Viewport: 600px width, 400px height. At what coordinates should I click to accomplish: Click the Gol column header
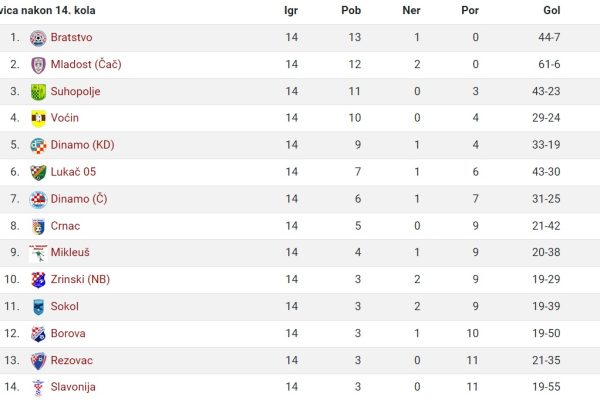tap(552, 10)
